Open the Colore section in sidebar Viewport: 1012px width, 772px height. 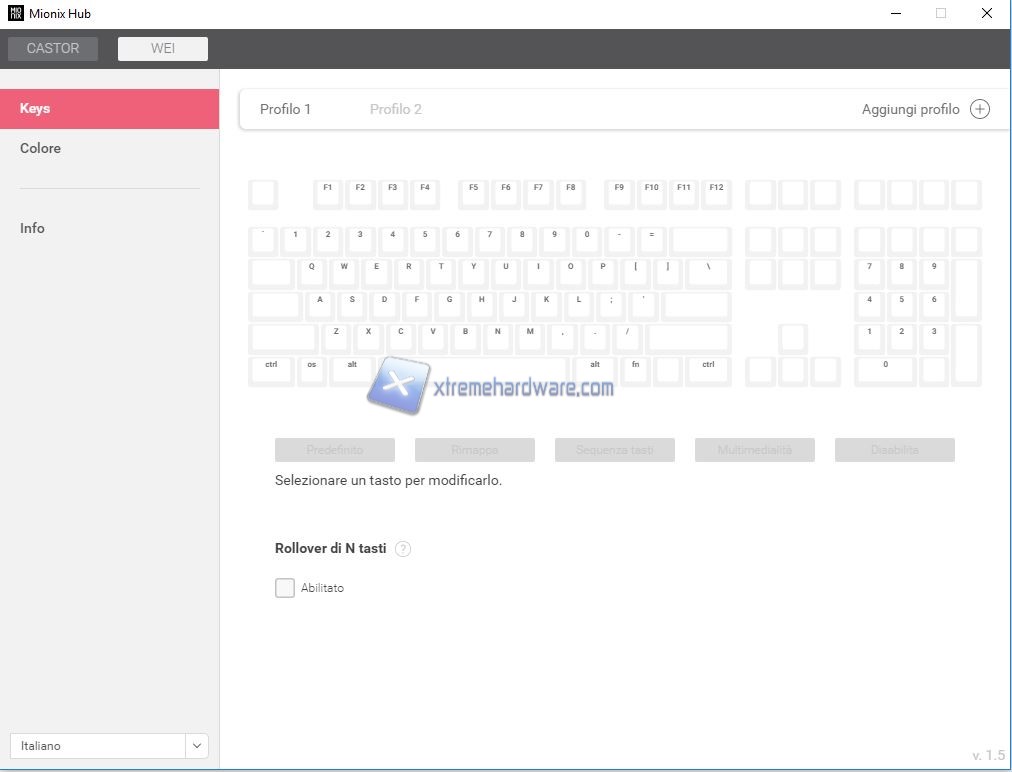point(41,149)
